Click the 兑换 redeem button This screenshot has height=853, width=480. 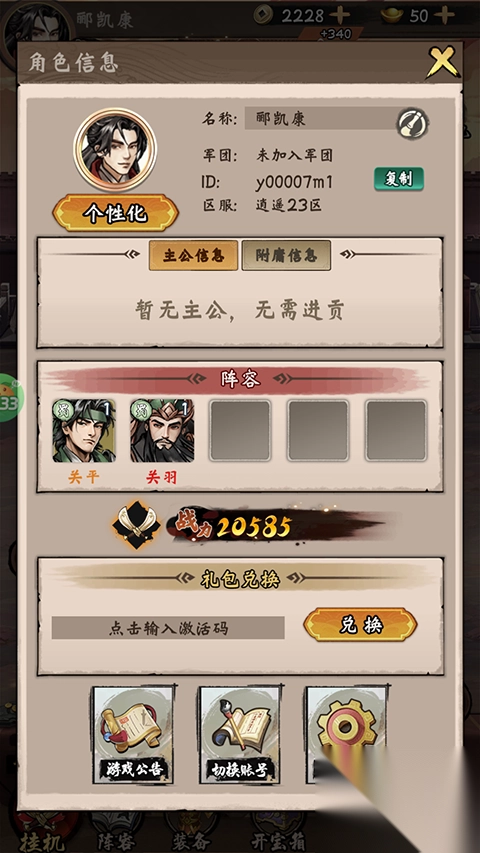pos(360,625)
